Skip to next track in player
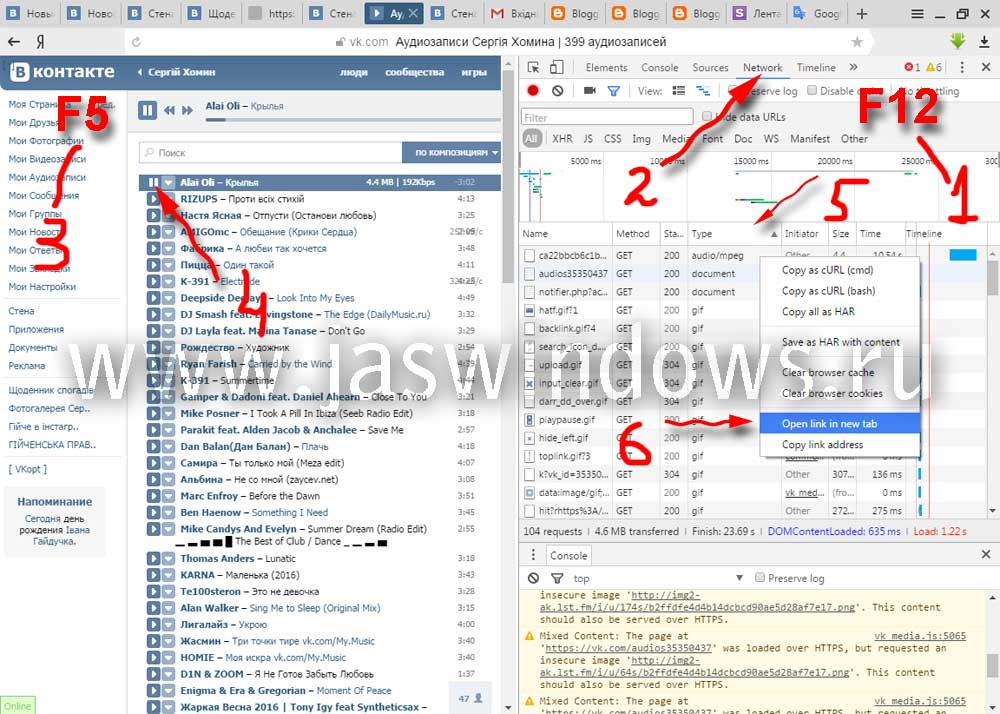The height and width of the screenshot is (714, 1000). (x=187, y=111)
